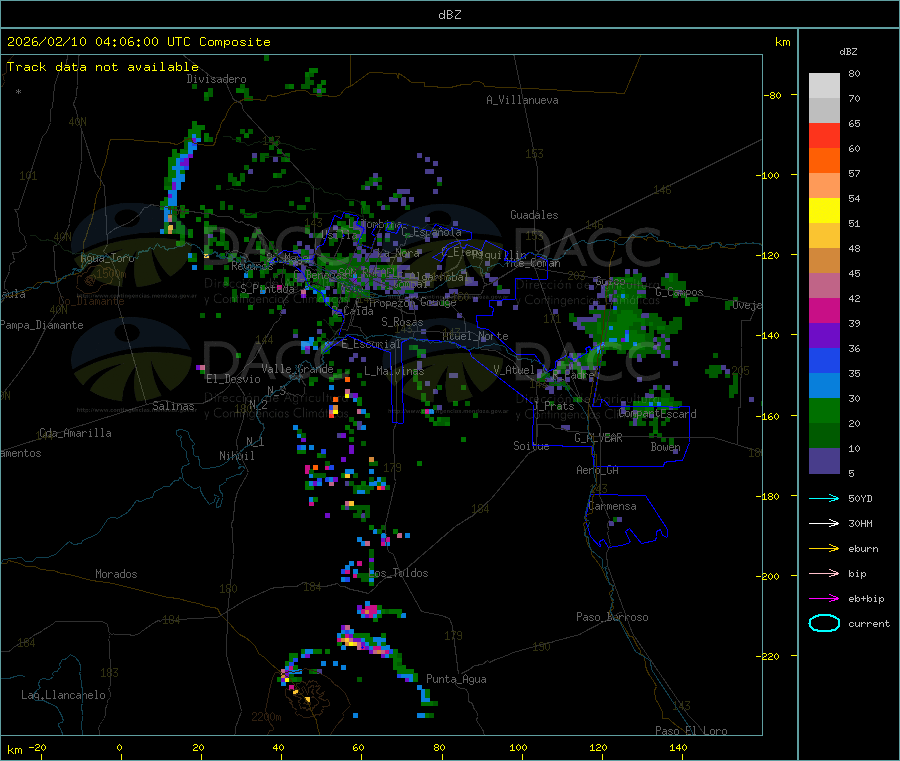The height and width of the screenshot is (761, 900).
Task: Click the '-80' km vertical axis tick
Action: (x=773, y=95)
